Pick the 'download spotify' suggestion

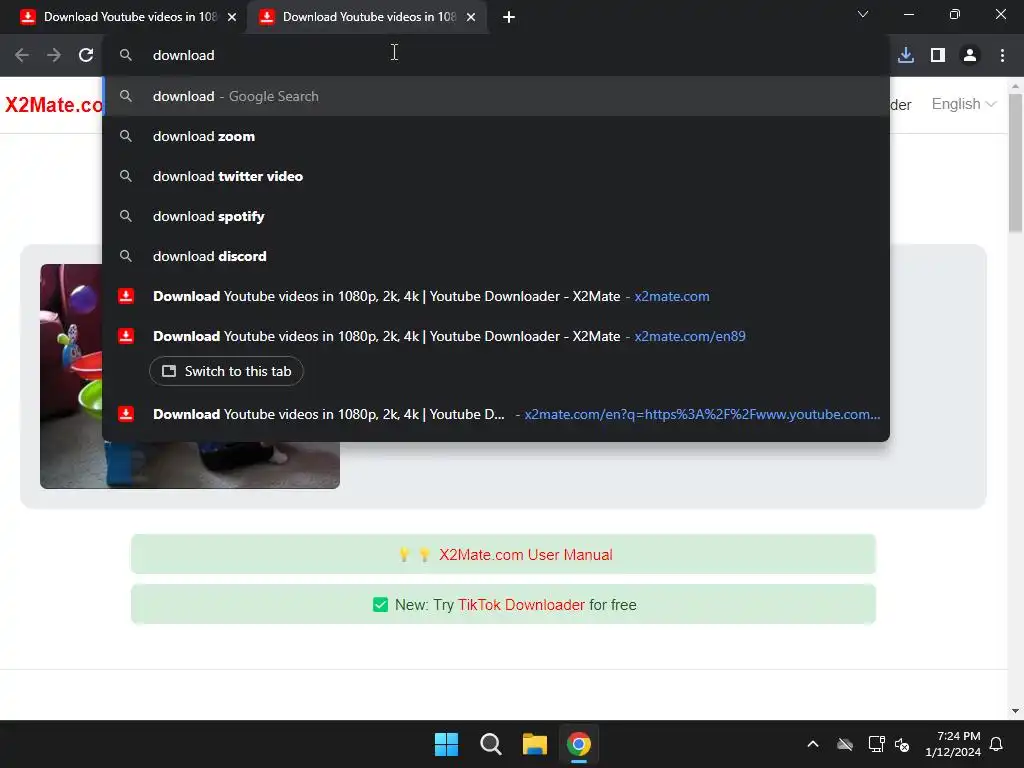496,216
